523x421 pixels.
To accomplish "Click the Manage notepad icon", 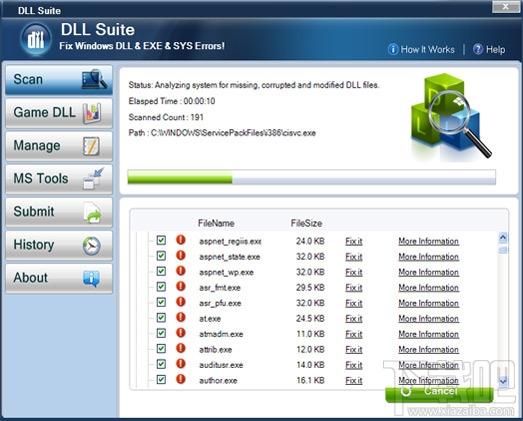I will point(91,146).
